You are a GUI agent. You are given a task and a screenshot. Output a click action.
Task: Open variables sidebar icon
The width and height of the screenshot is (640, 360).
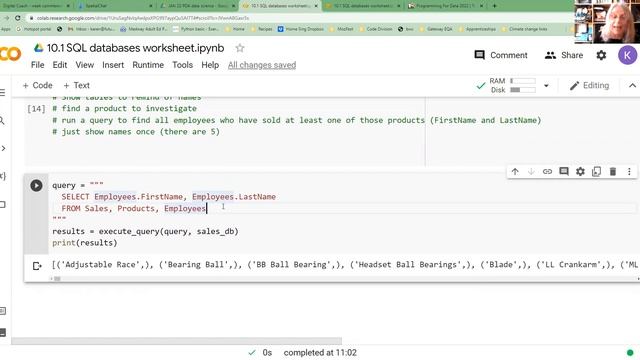[2, 176]
